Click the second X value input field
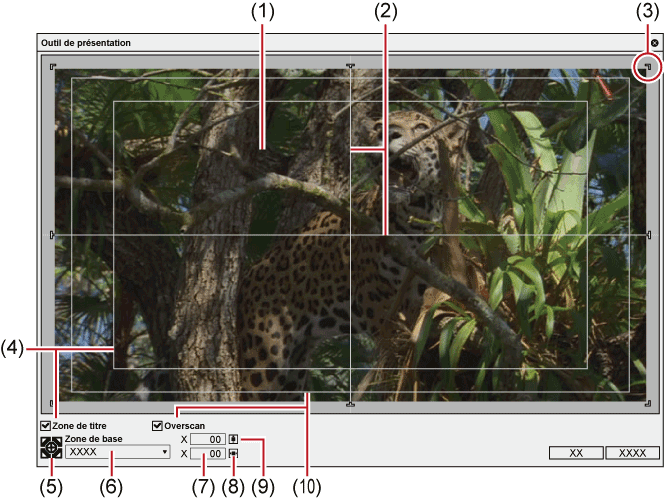Screen dimensions: 664x500 (208, 454)
